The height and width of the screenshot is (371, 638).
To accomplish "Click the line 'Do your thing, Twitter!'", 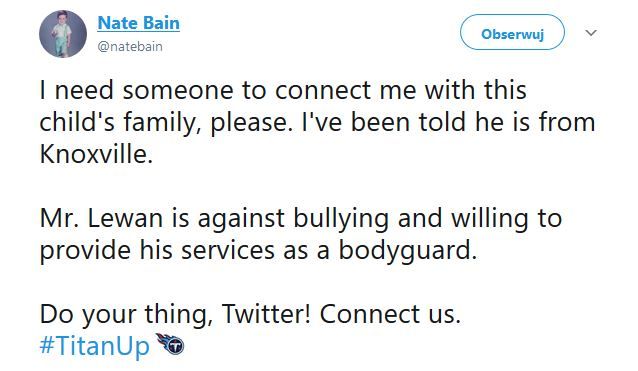I will tap(250, 314).
